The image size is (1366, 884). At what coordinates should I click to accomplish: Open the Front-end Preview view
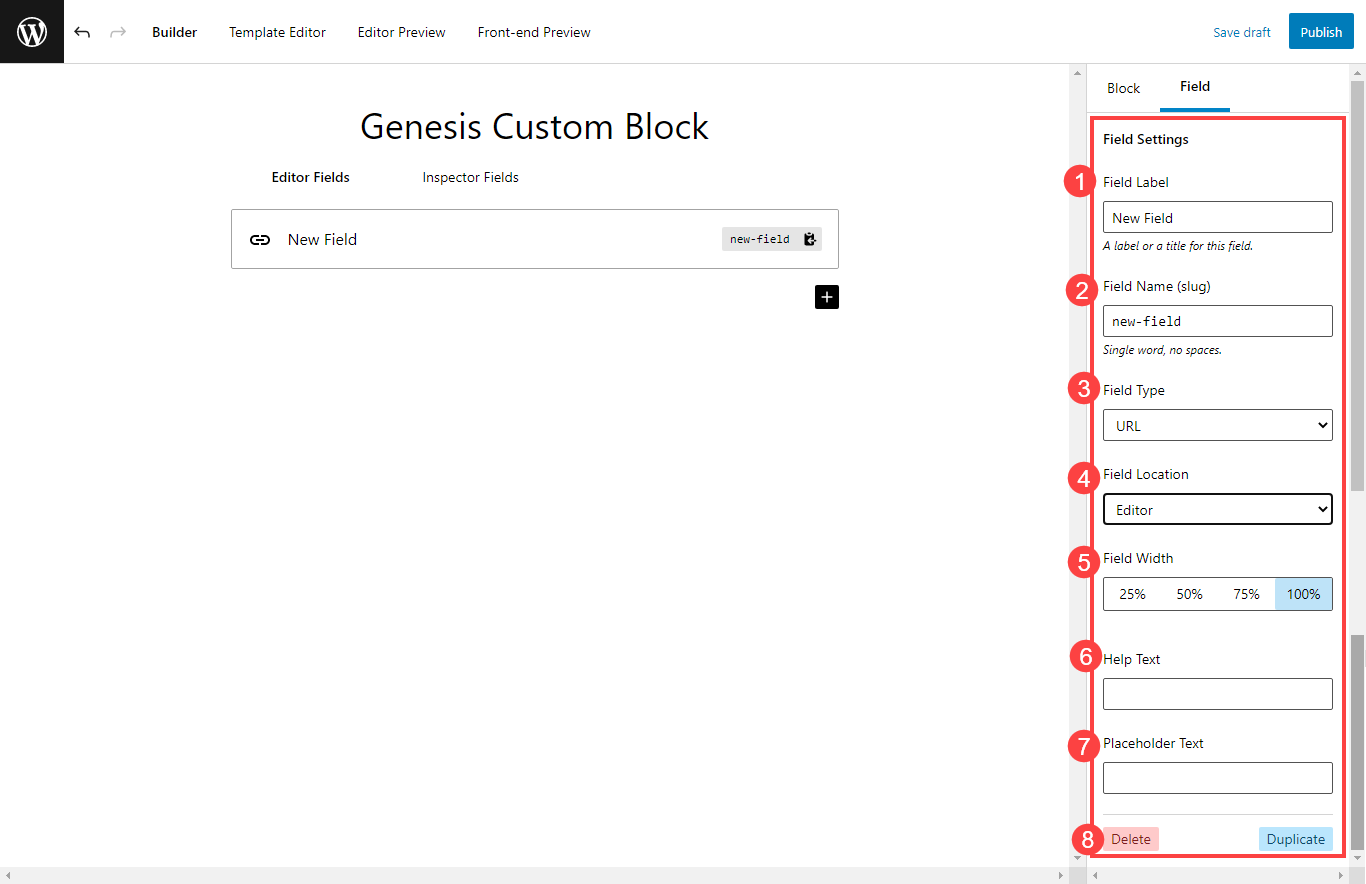pyautogui.click(x=534, y=31)
